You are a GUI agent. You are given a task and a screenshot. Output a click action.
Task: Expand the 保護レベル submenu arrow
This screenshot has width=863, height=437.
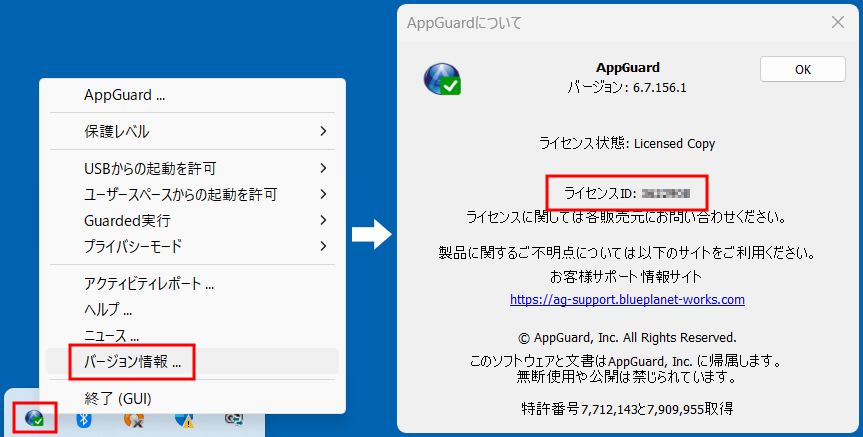[x=323, y=131]
